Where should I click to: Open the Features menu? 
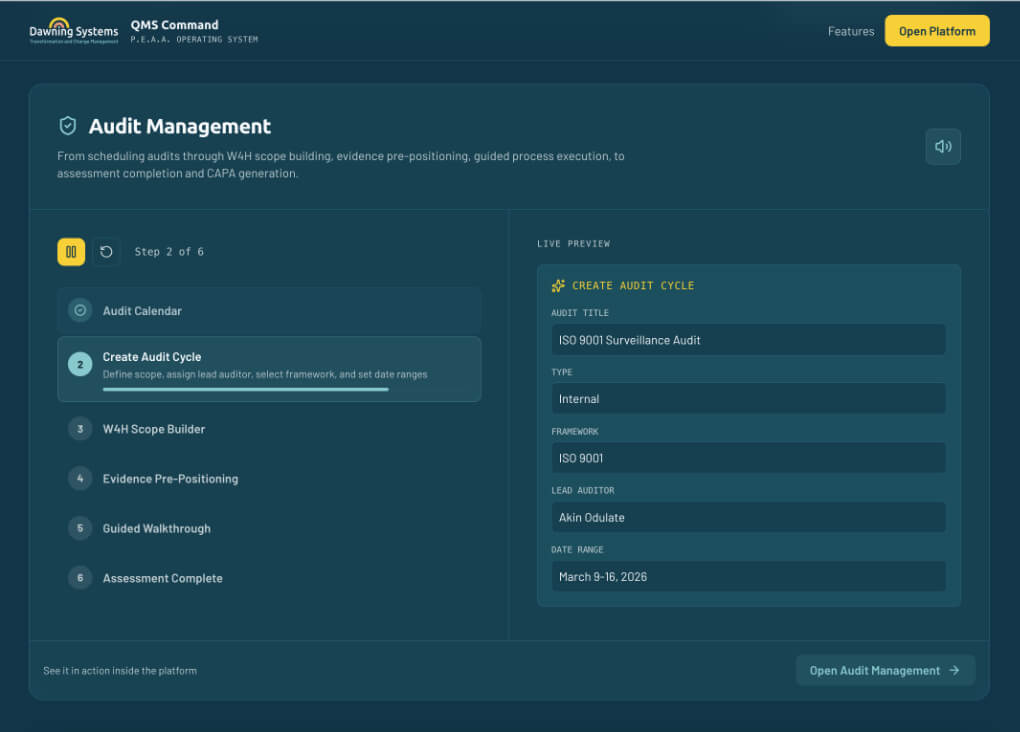pos(850,31)
